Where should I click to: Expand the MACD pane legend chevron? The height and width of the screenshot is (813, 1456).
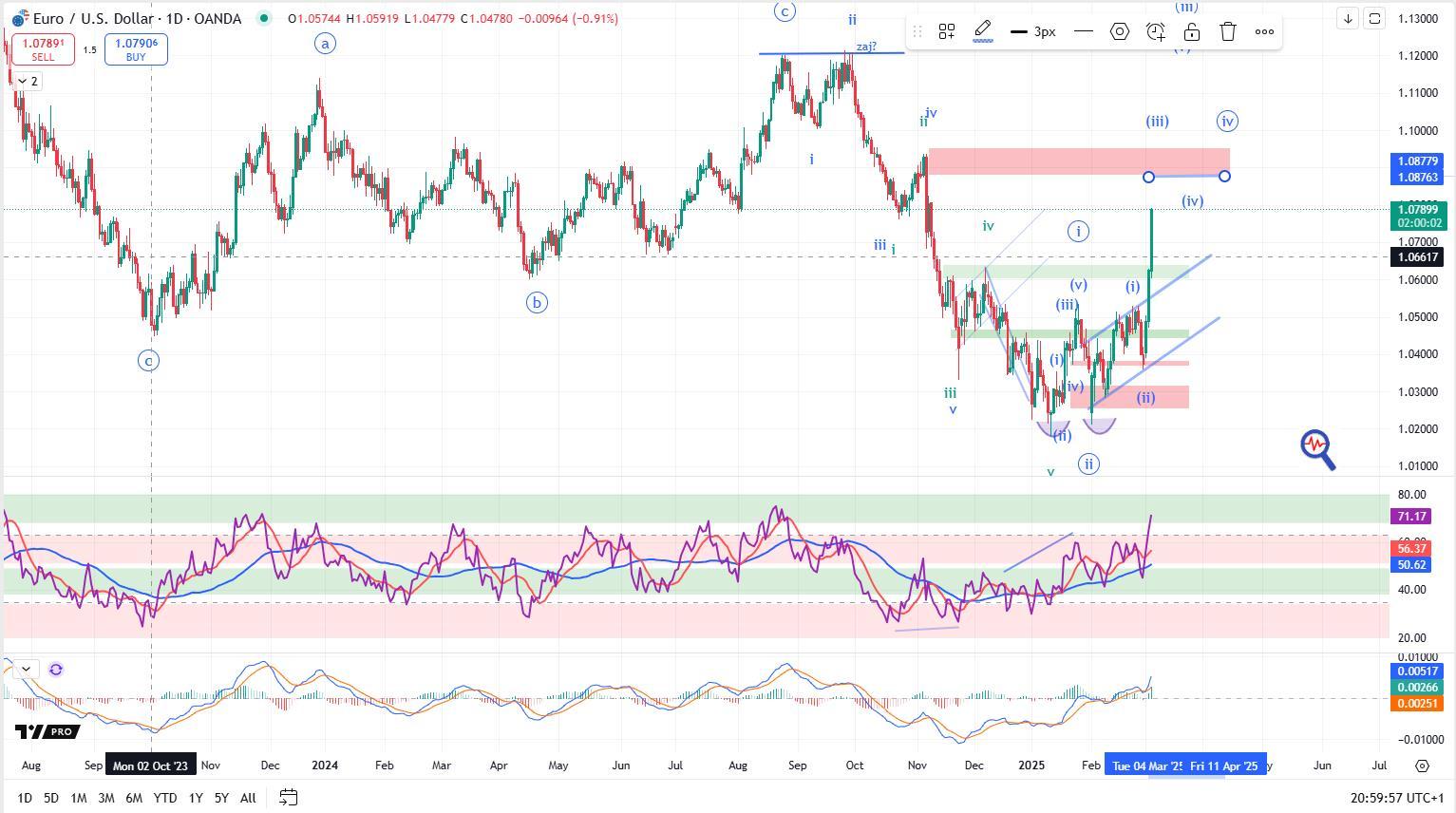(27, 670)
